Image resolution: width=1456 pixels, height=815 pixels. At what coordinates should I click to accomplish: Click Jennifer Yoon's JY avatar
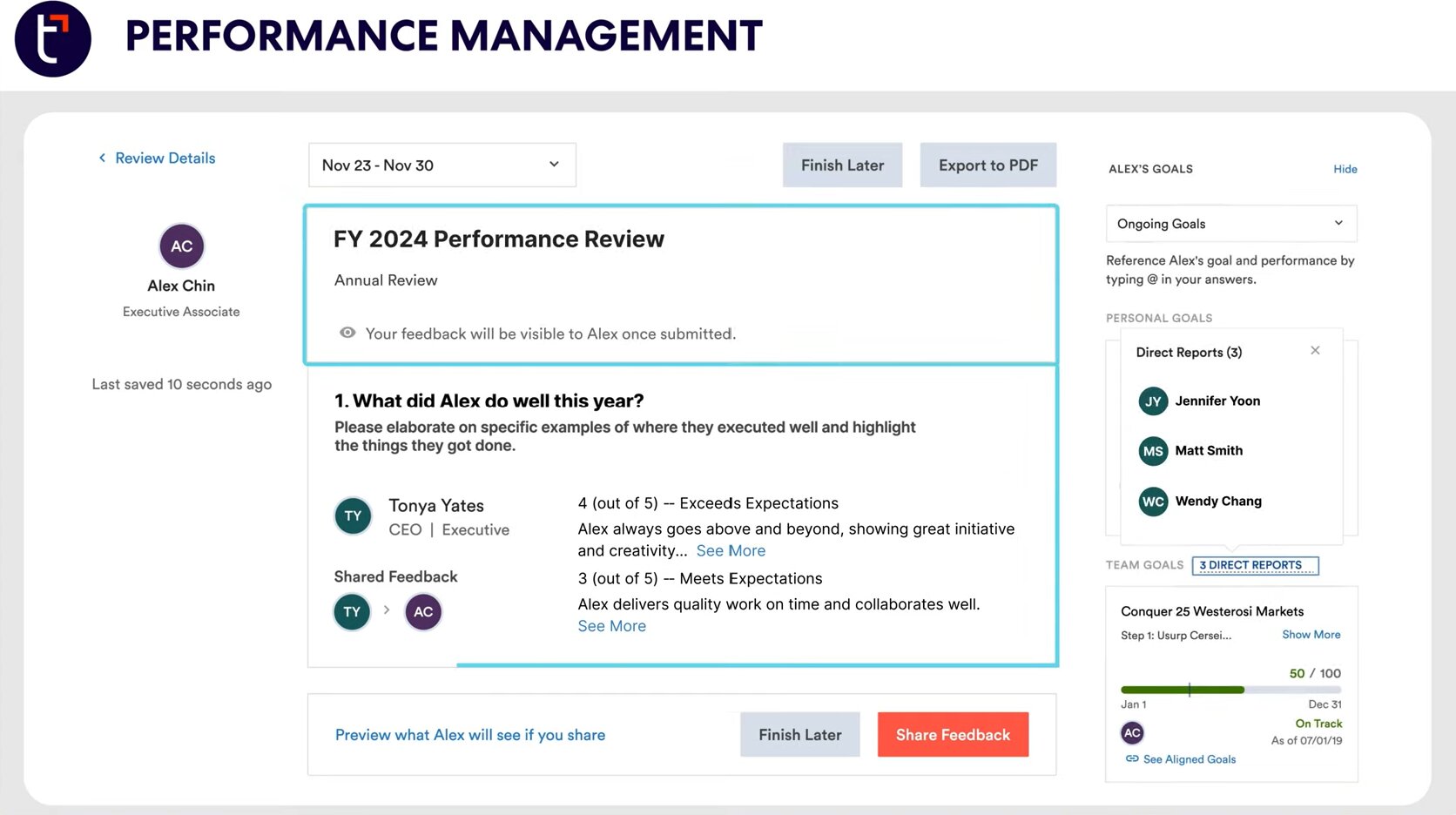(x=1153, y=401)
